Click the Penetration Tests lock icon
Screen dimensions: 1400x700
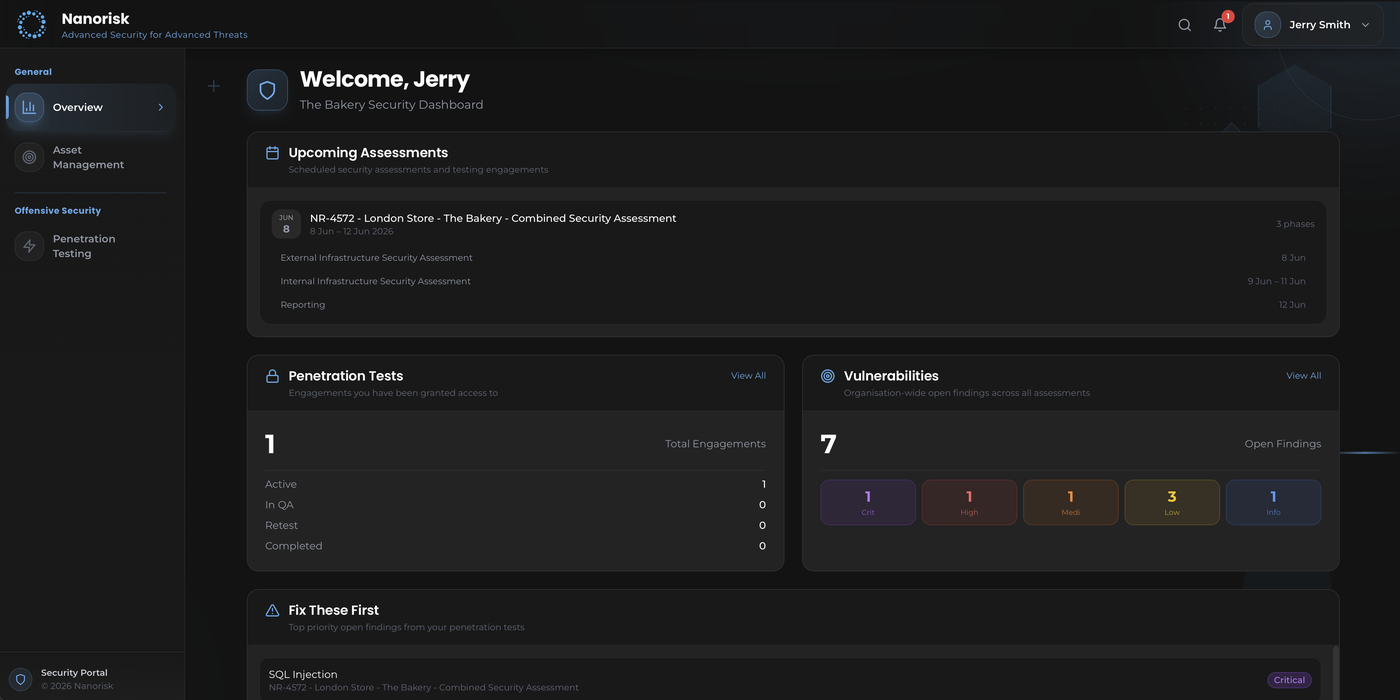coord(272,376)
